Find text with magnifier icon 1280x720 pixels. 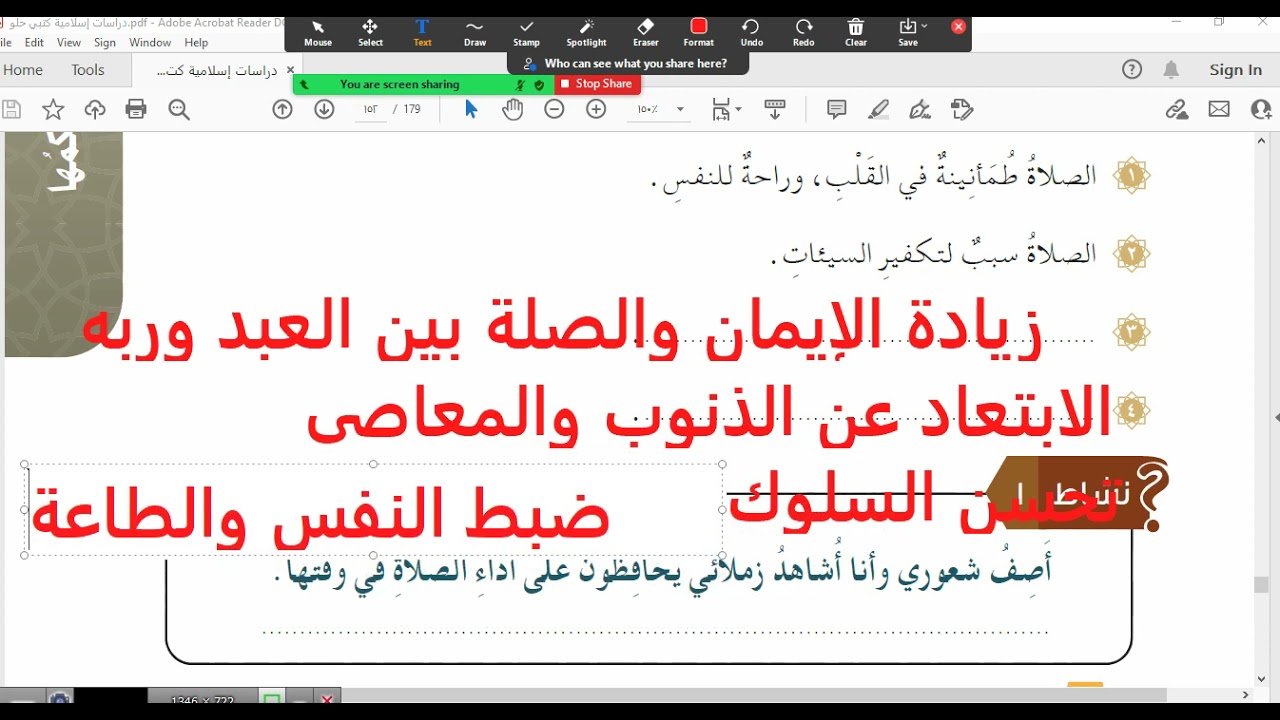(179, 110)
